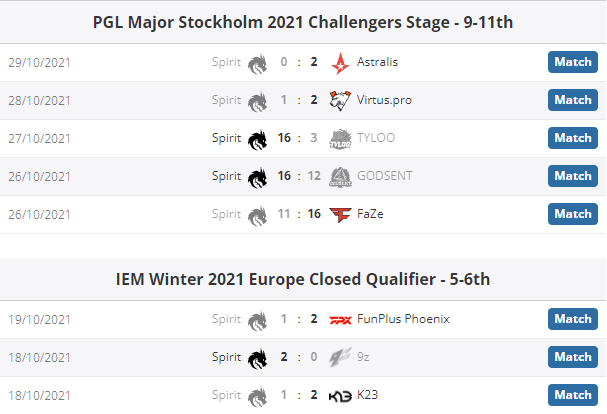The height and width of the screenshot is (414, 607).
Task: Select the FunPlus Phoenix team name
Action: coord(403,319)
